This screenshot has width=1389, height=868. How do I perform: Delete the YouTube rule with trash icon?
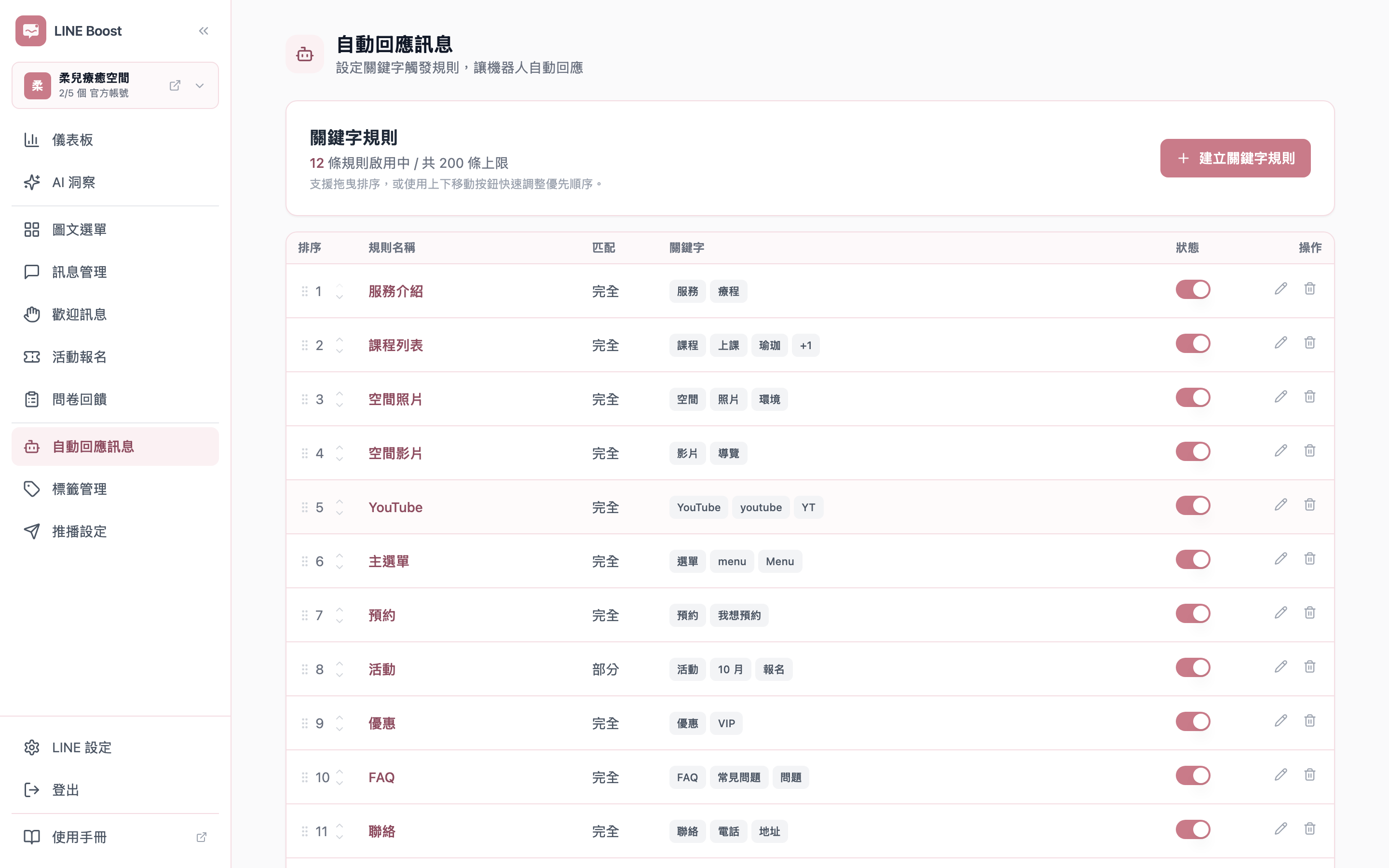point(1310,504)
